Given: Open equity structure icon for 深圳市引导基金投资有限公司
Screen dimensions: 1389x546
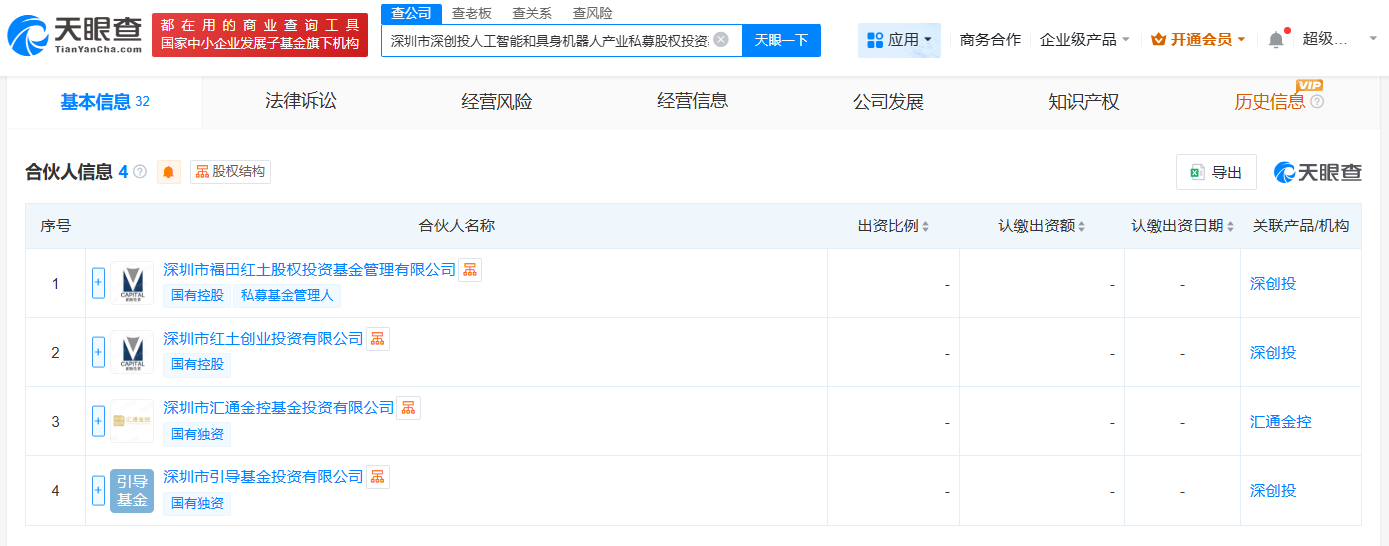Looking at the screenshot, I should click(378, 477).
